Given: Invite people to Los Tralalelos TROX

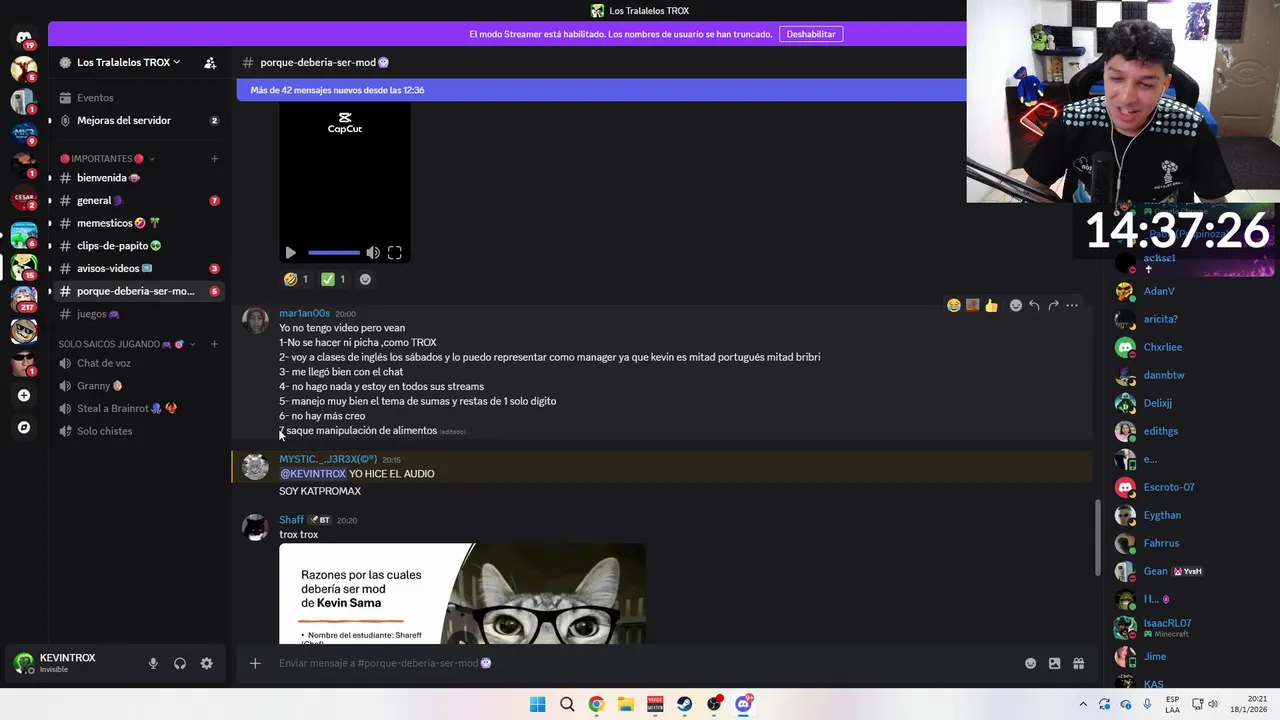Looking at the screenshot, I should pos(210,62).
